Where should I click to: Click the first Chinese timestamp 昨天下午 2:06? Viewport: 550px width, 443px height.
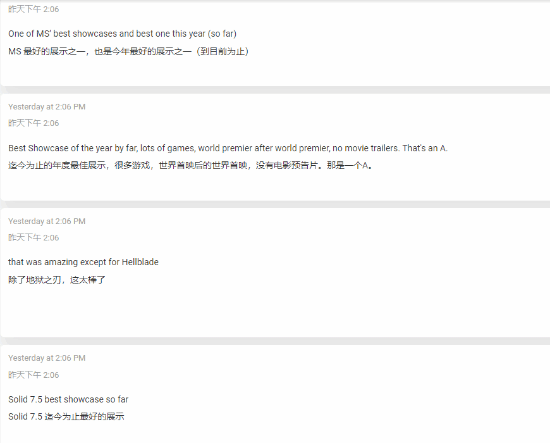[34, 9]
